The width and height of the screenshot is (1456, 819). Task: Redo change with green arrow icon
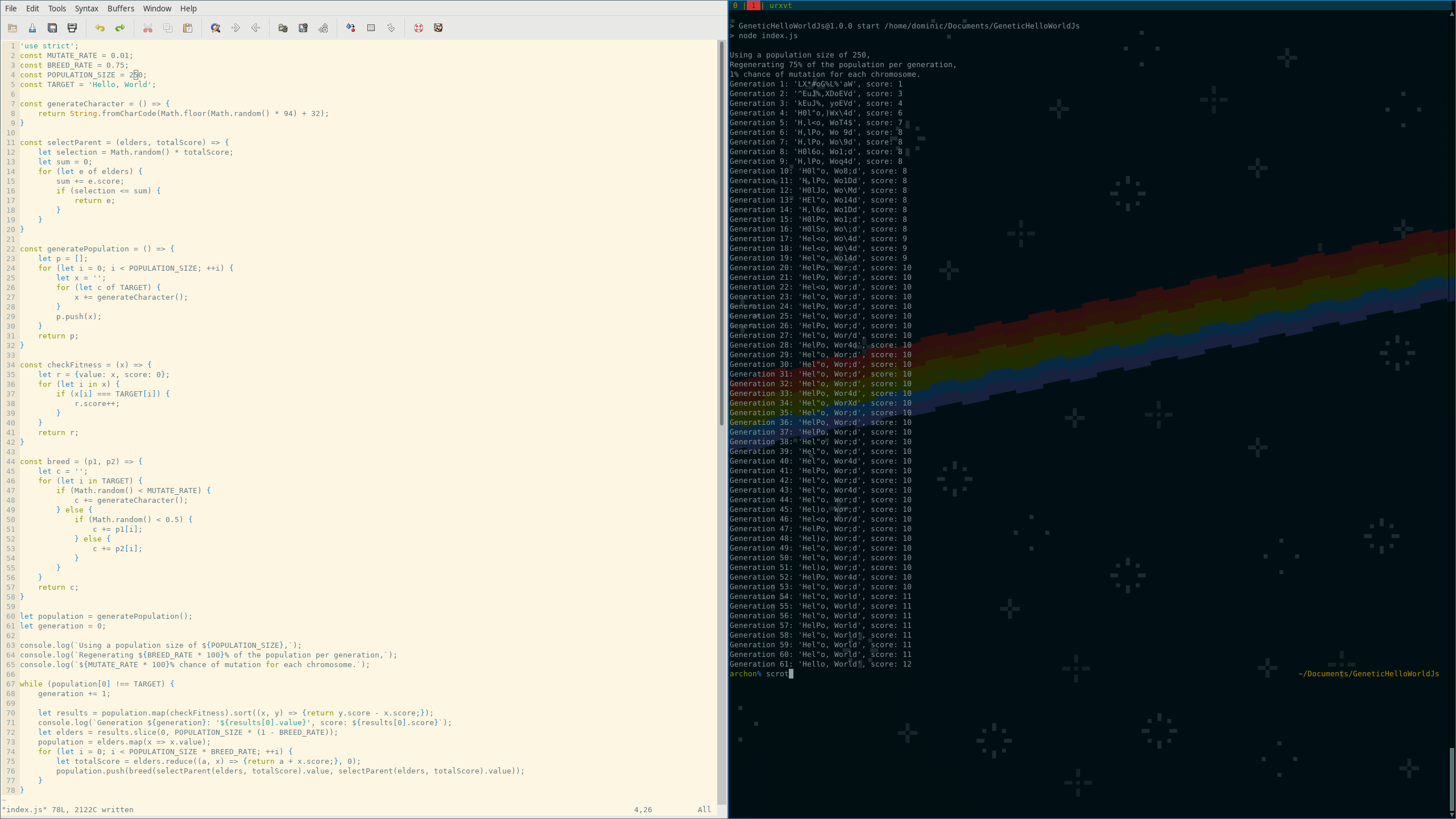120,28
